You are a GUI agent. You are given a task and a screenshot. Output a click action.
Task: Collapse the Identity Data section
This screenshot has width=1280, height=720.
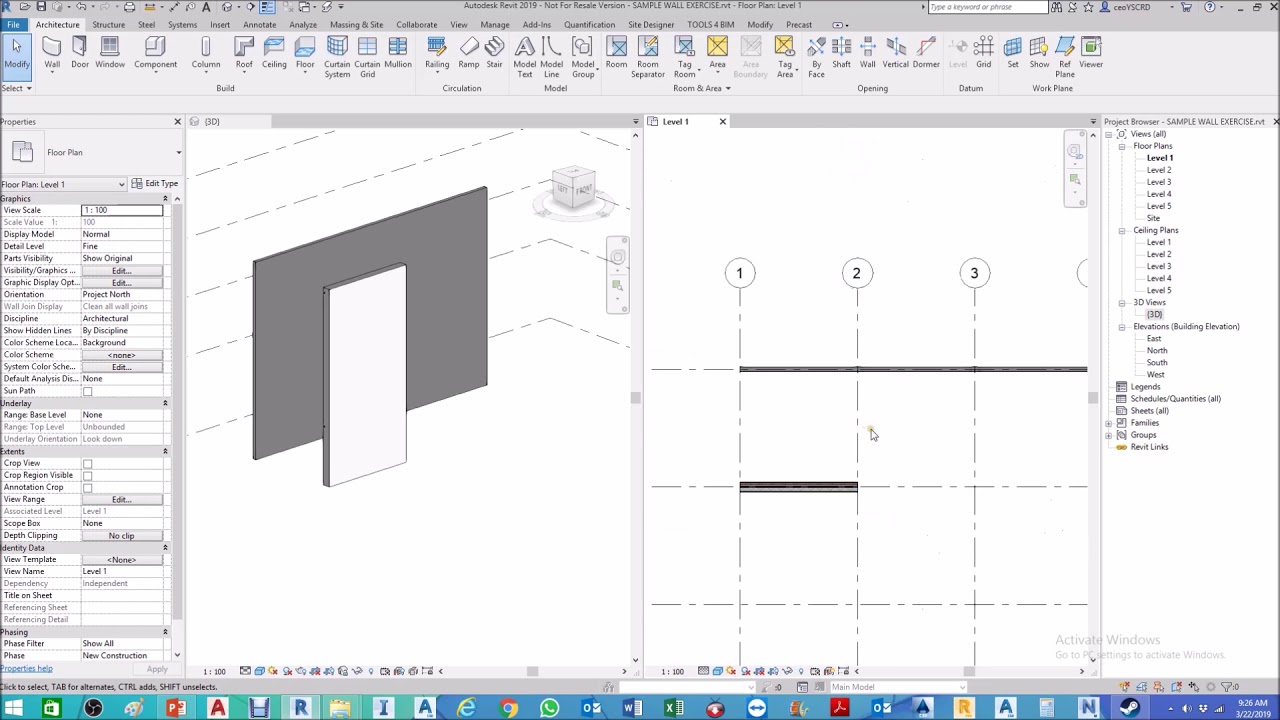coord(165,548)
